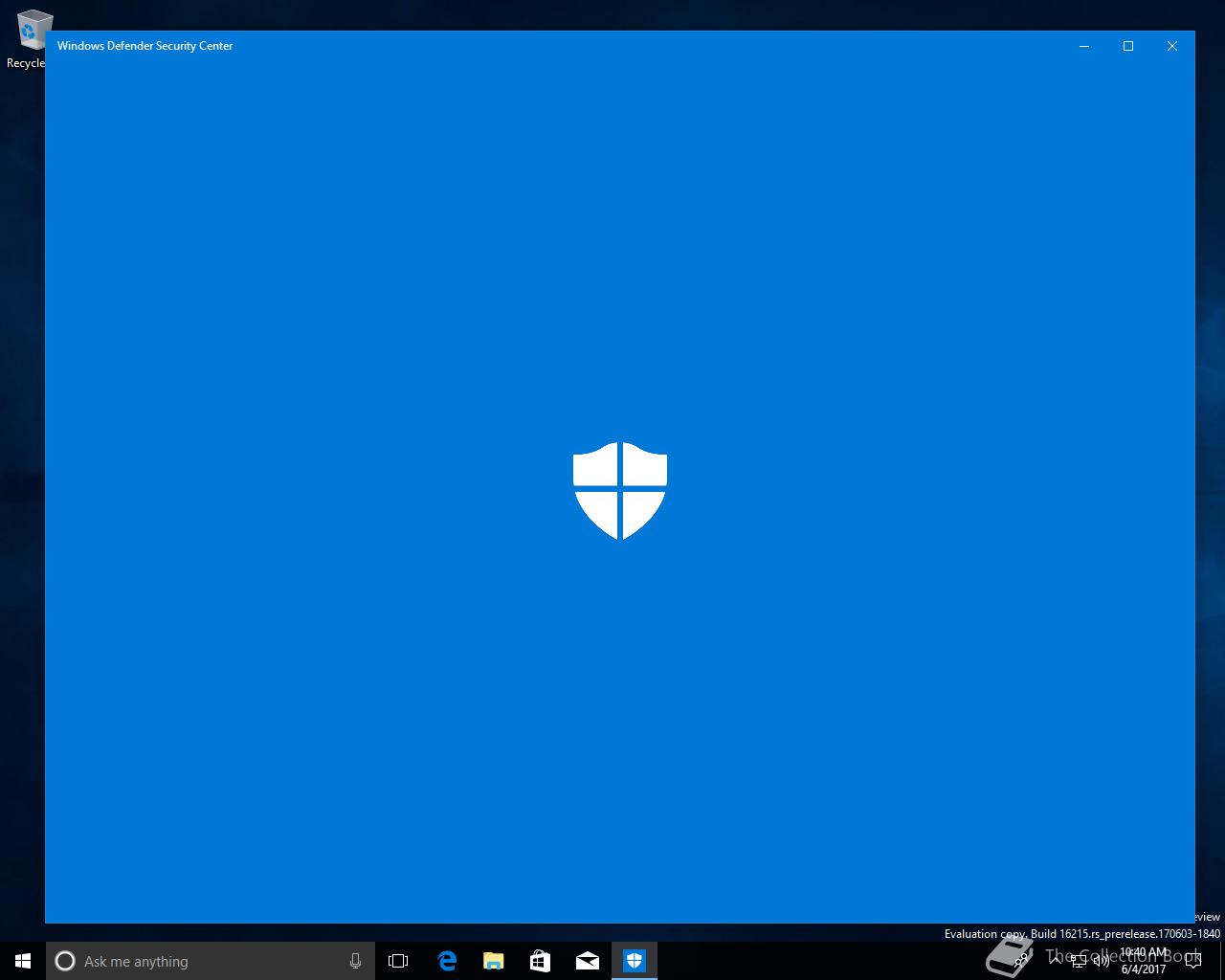Show hidden system tray icons
The height and width of the screenshot is (980, 1225).
(x=1056, y=961)
